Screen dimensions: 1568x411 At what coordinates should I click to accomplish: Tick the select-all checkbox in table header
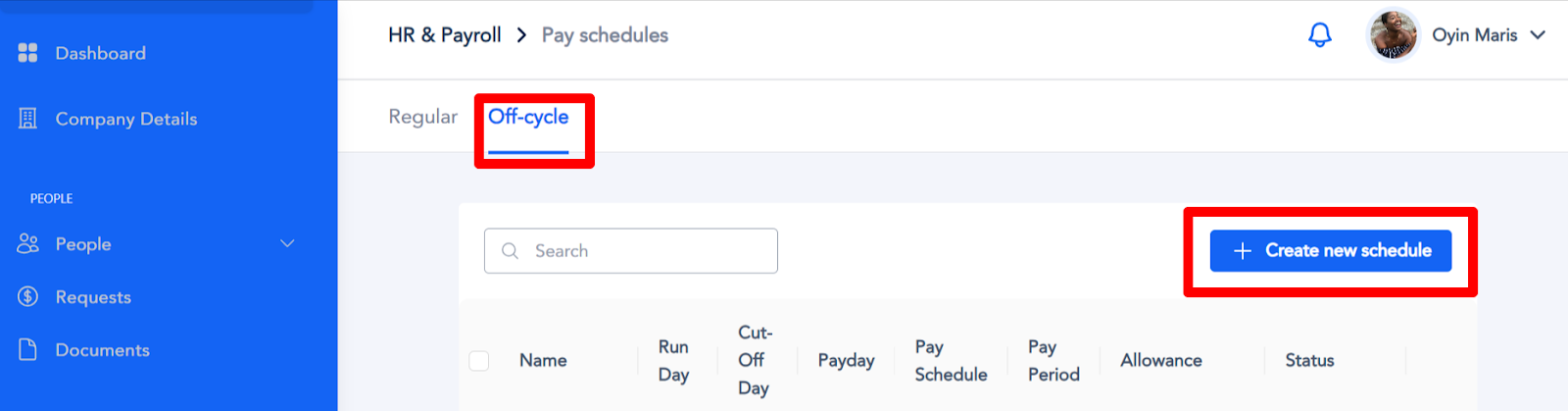click(479, 361)
